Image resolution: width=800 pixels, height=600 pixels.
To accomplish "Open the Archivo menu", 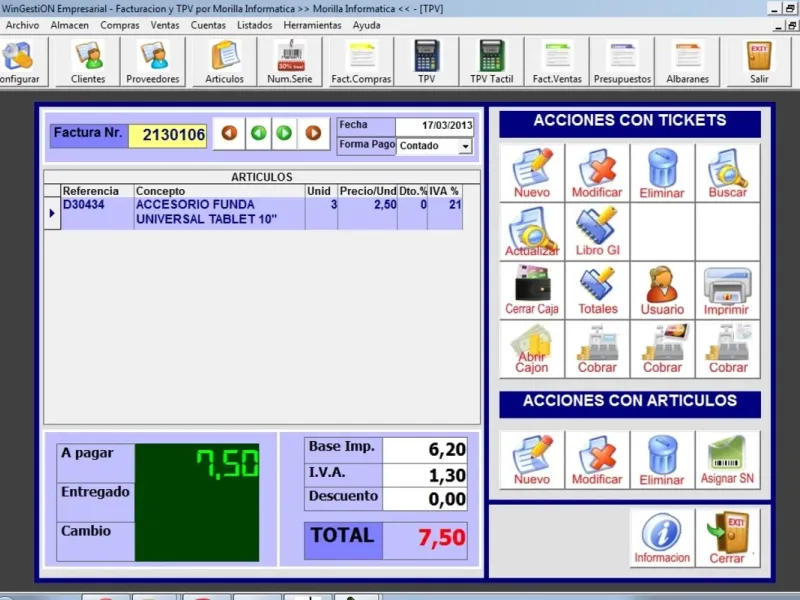I will click(22, 25).
